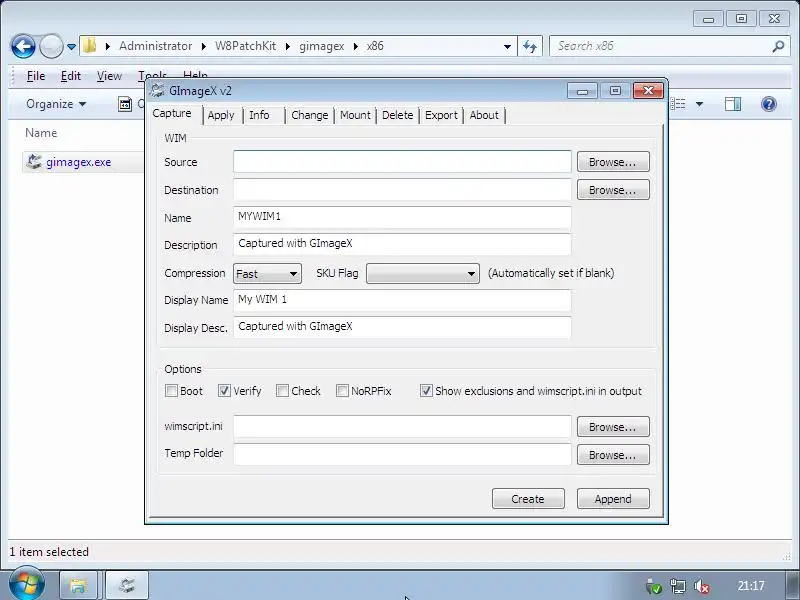Click the Create button
Viewport: 800px width, 600px height.
(x=528, y=498)
